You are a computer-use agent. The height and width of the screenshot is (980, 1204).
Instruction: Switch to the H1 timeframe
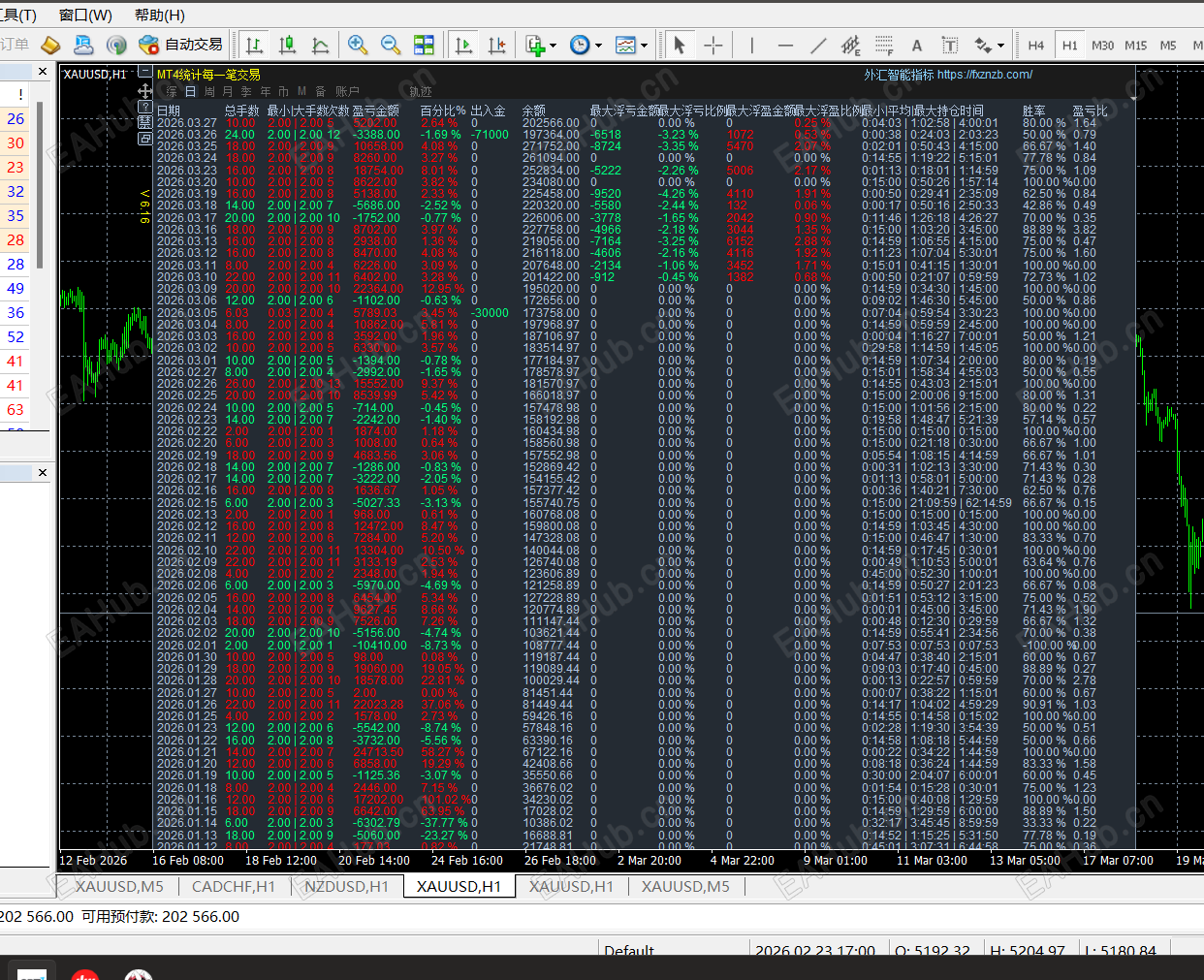coord(1070,46)
